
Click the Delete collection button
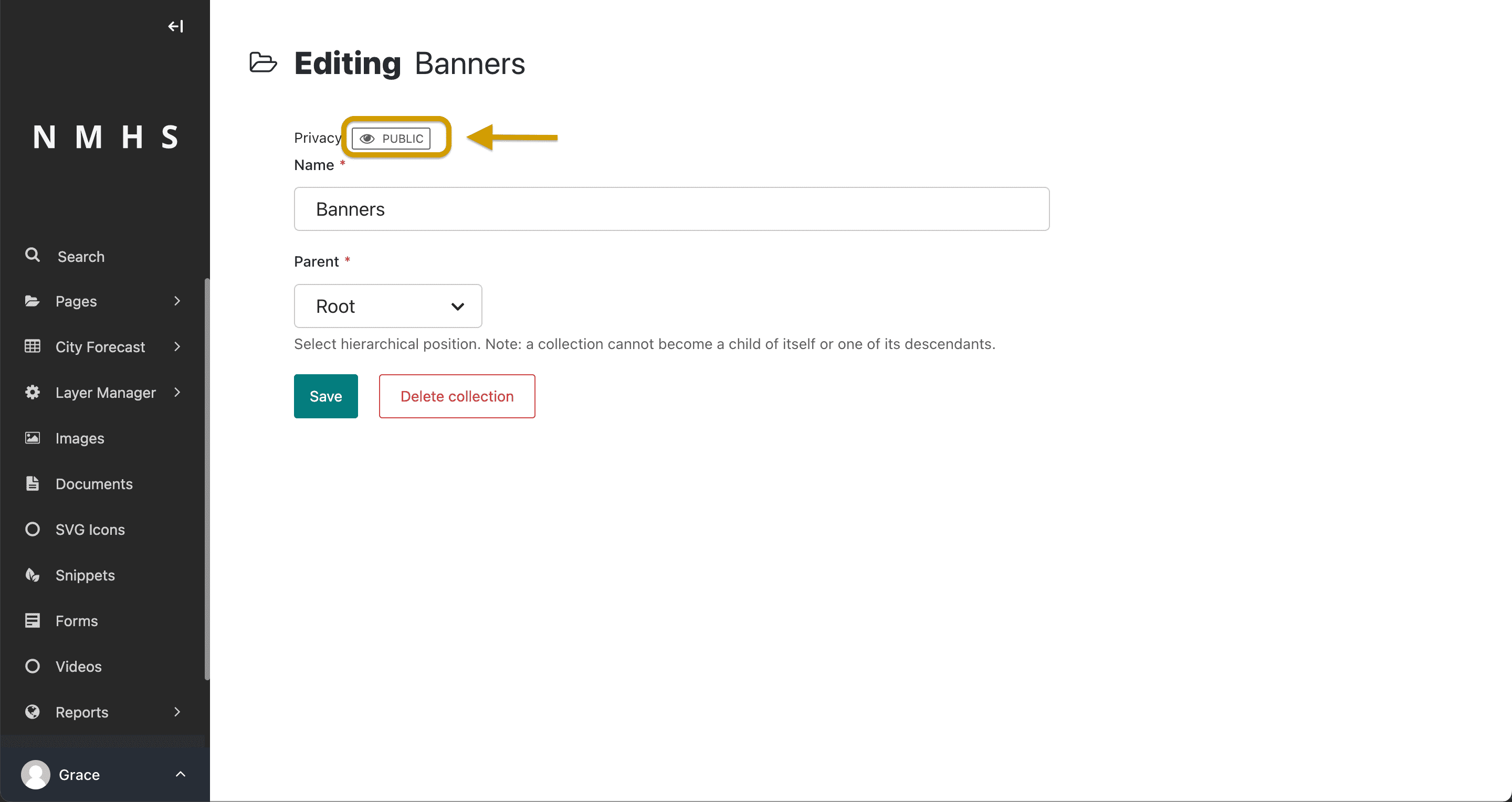point(457,396)
